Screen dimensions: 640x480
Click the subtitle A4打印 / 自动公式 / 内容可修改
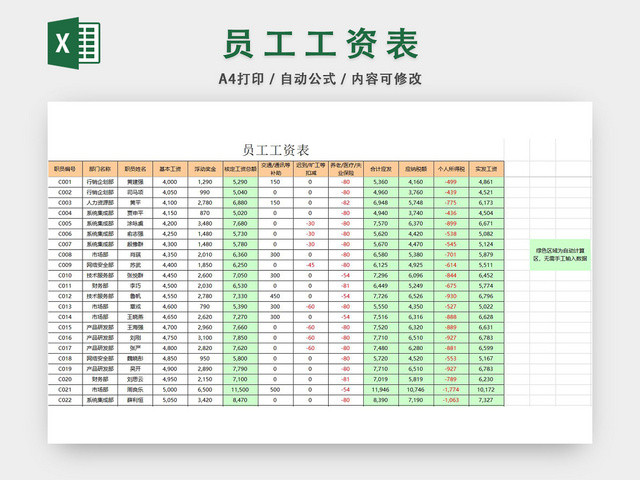320,79
